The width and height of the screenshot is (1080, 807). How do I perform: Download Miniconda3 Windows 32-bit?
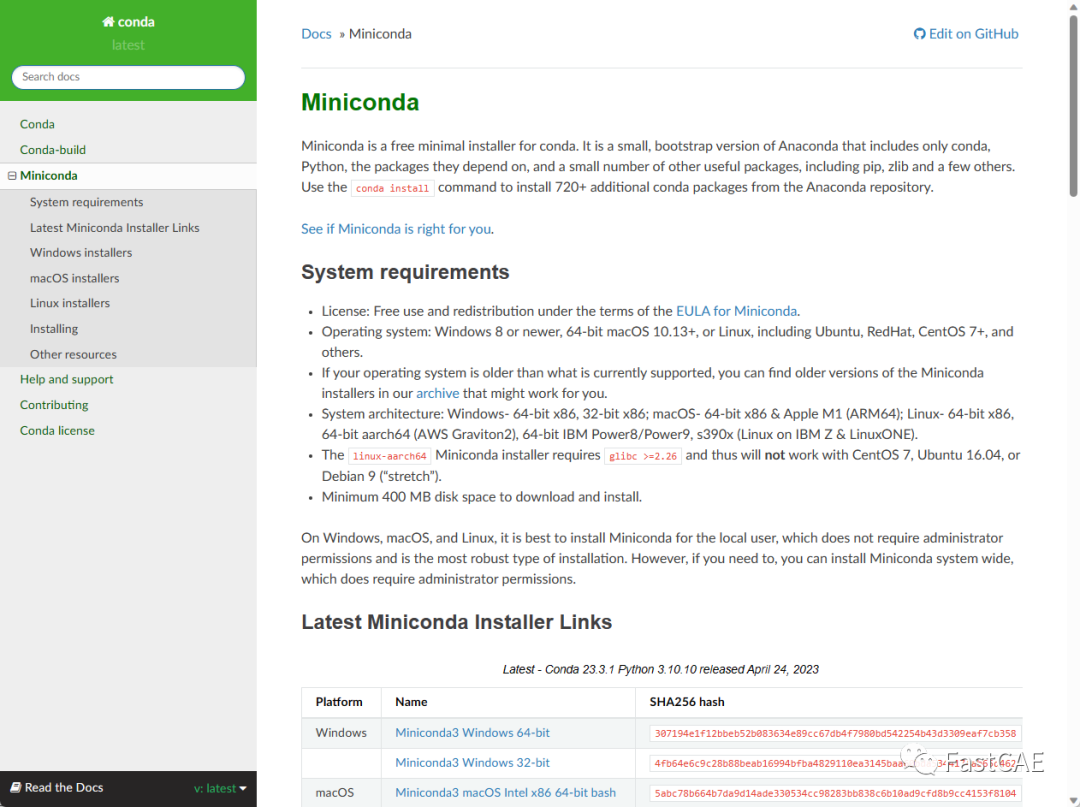point(472,763)
